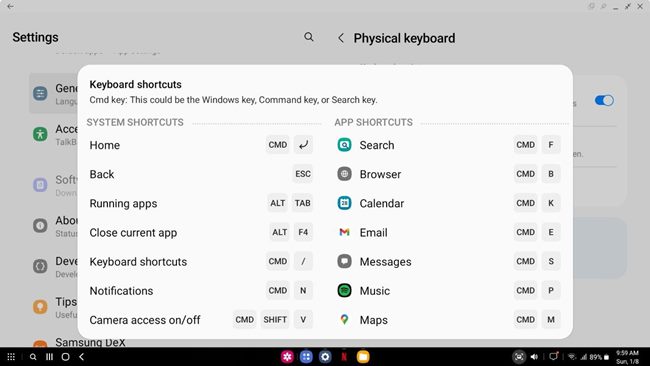
Task: Click the Maps app icon
Action: click(x=344, y=320)
